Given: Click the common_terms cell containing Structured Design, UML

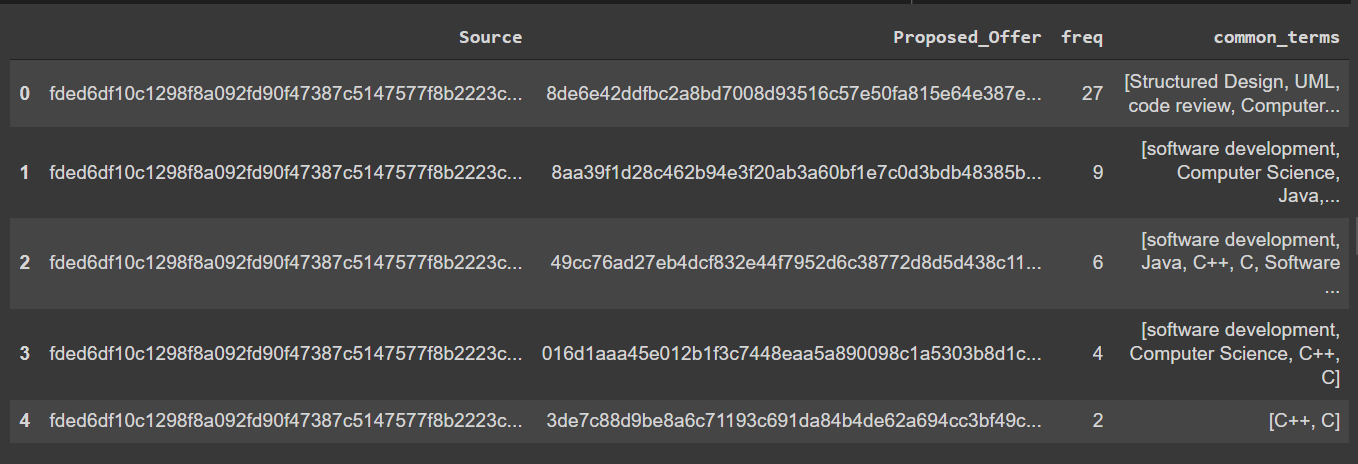Looking at the screenshot, I should (1231, 93).
